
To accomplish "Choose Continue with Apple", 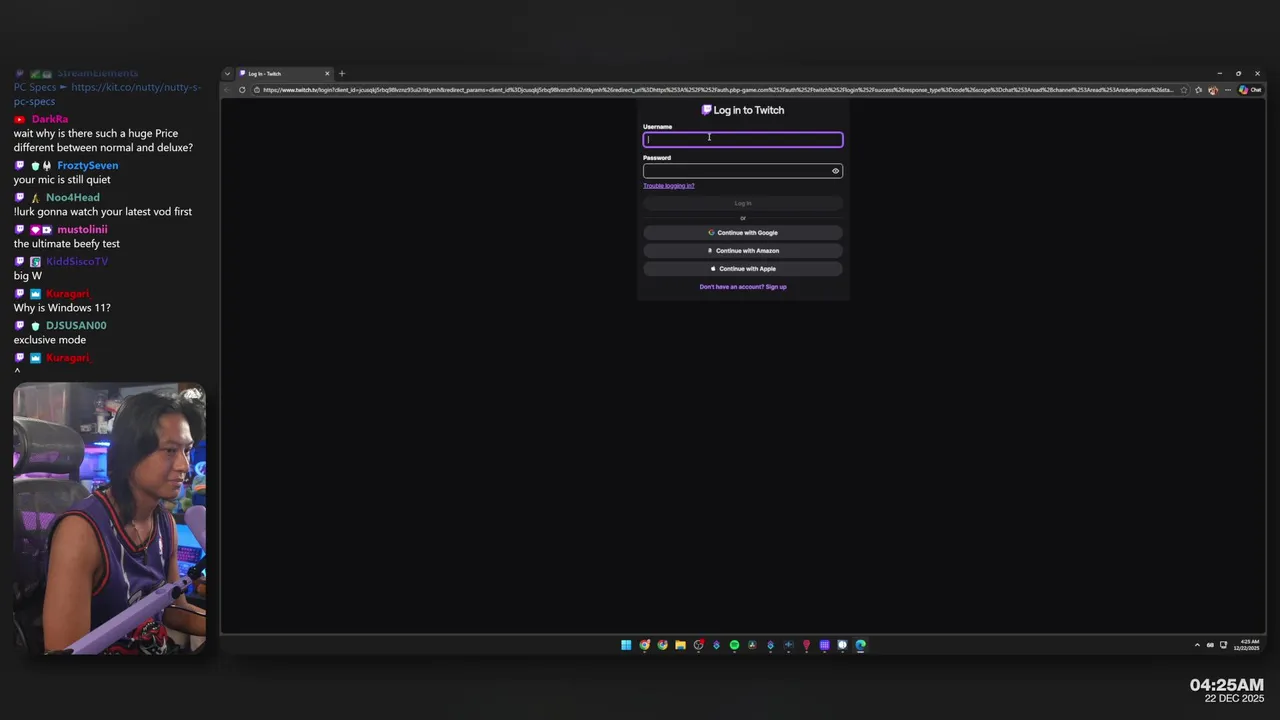I will pyautogui.click(x=743, y=269).
